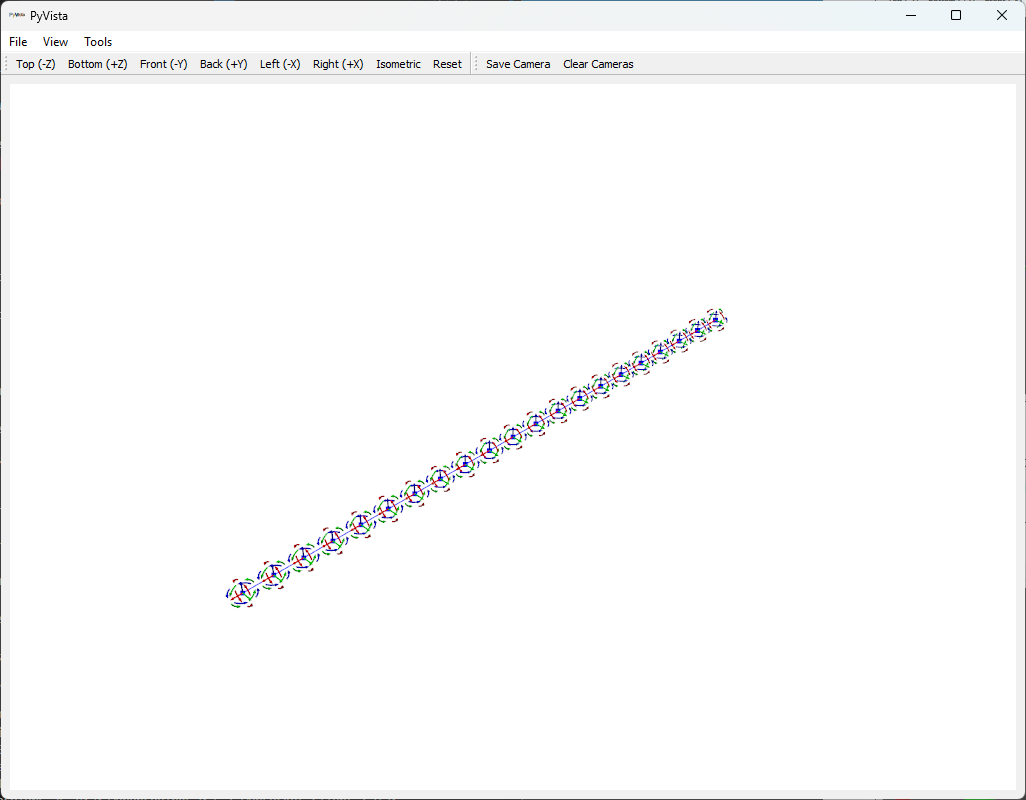The width and height of the screenshot is (1026, 800).
Task: Click the bottom-left end node of the chain
Action: [x=242, y=593]
